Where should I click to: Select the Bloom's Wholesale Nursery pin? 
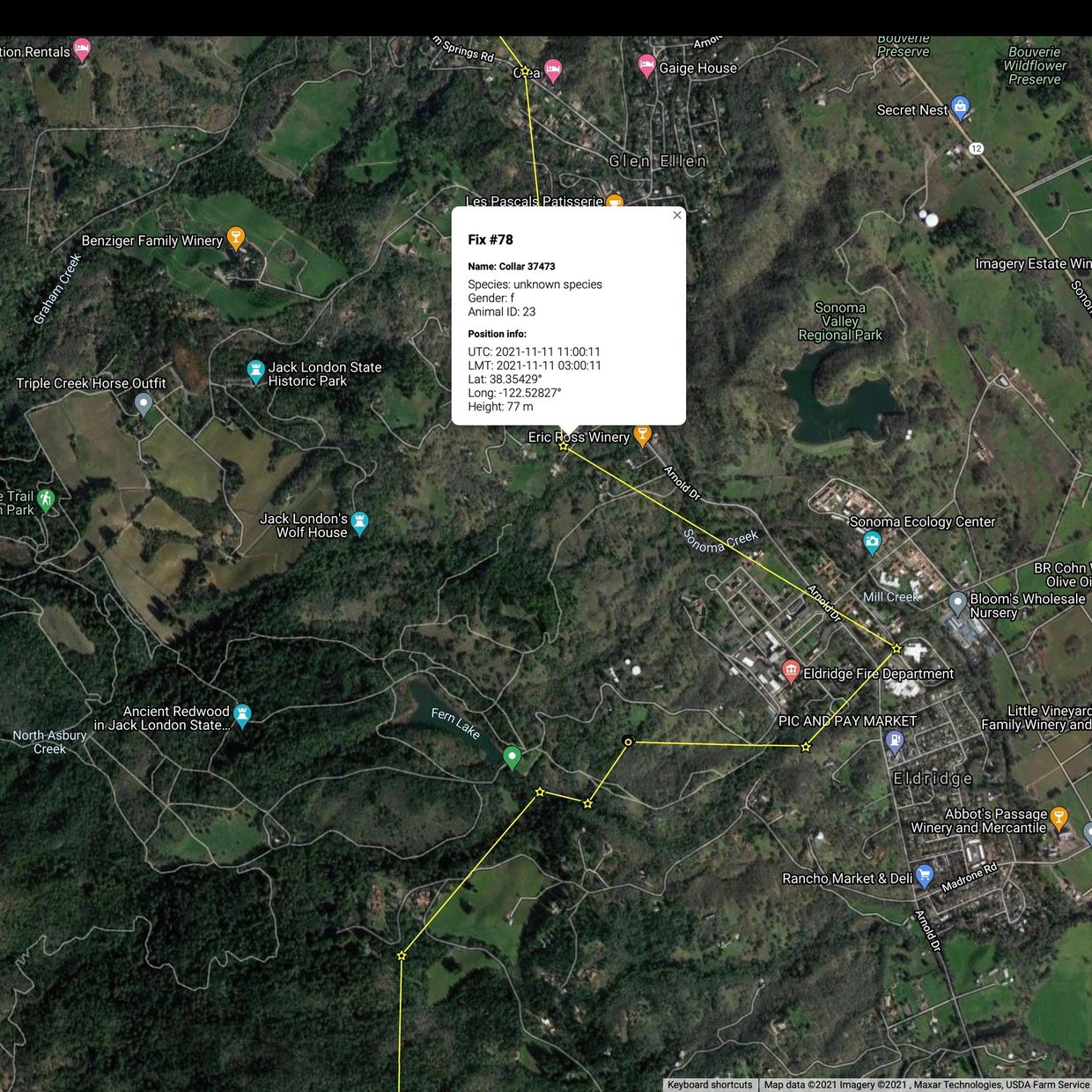[x=958, y=603]
